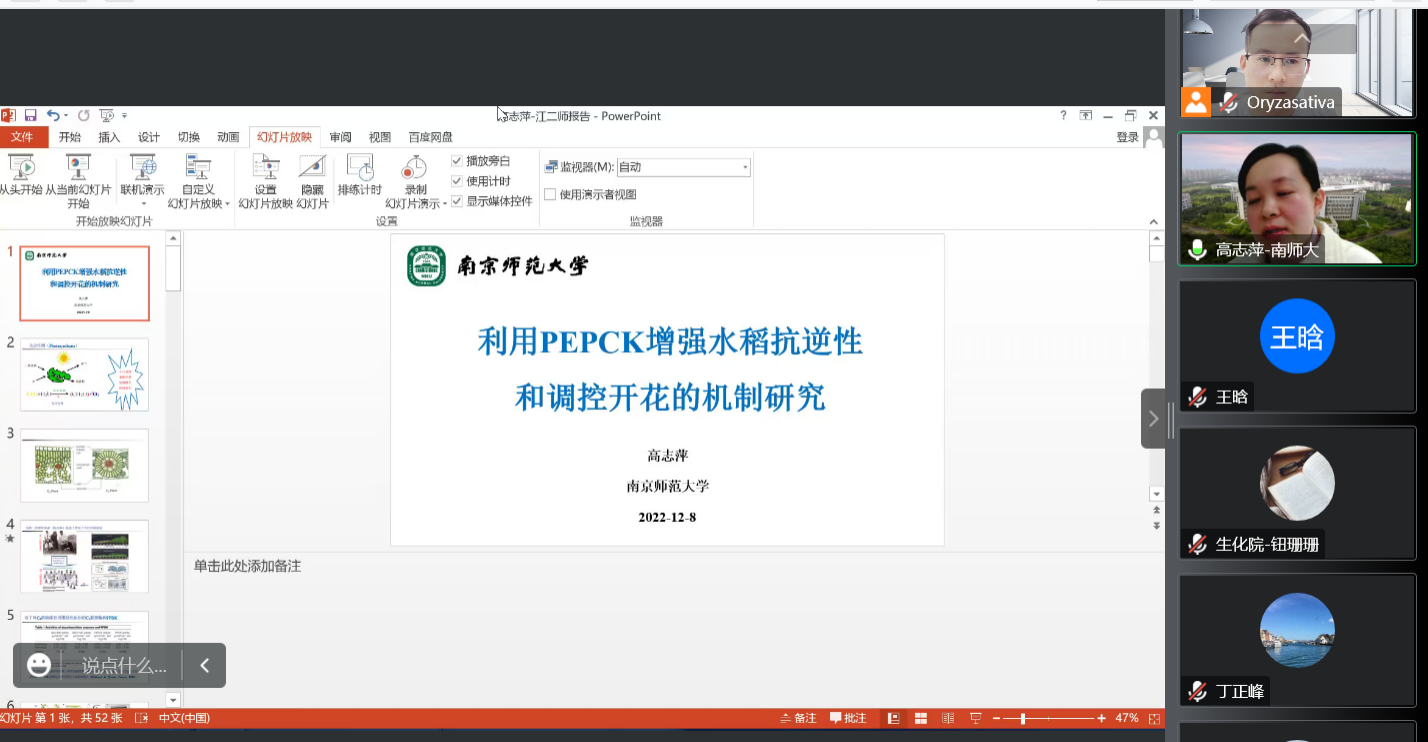Click Record Slide Show (录制幻灯片演示)
The image size is (1428, 742).
pos(415,181)
